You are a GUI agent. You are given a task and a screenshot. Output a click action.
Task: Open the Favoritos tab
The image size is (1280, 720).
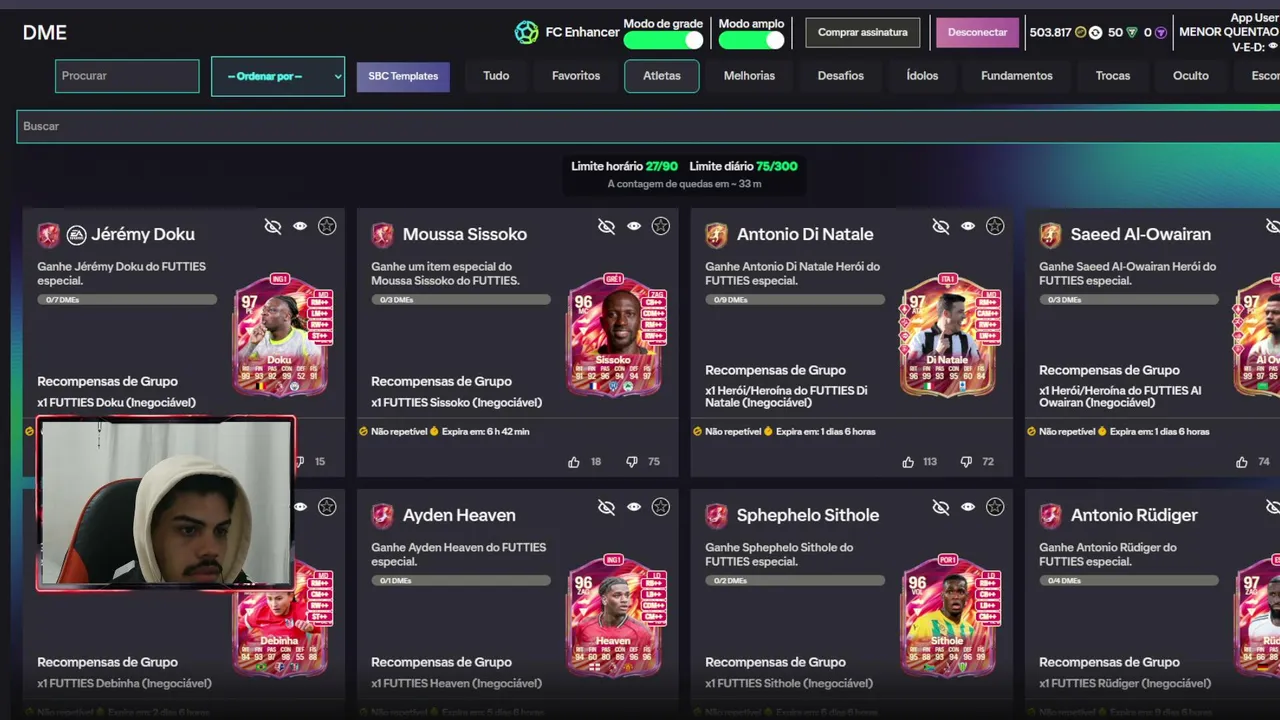click(x=576, y=76)
